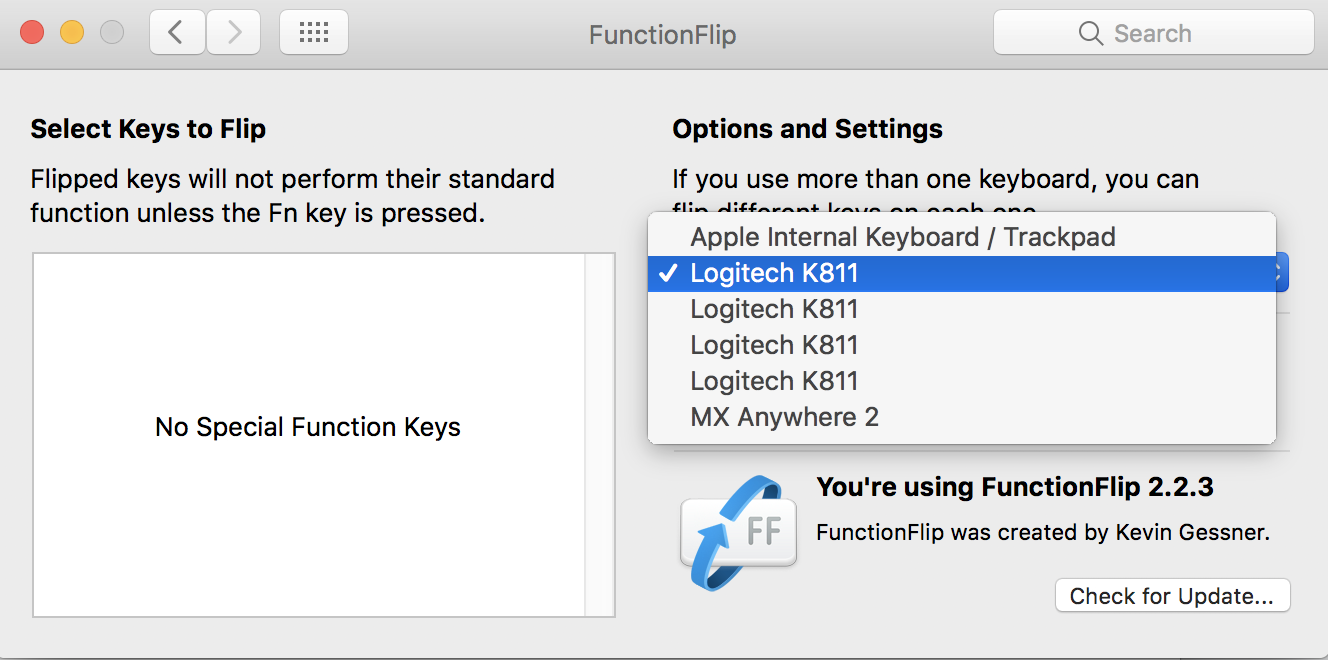
Task: Click the checkmark beside the selected Logitech K811
Action: (x=670, y=273)
